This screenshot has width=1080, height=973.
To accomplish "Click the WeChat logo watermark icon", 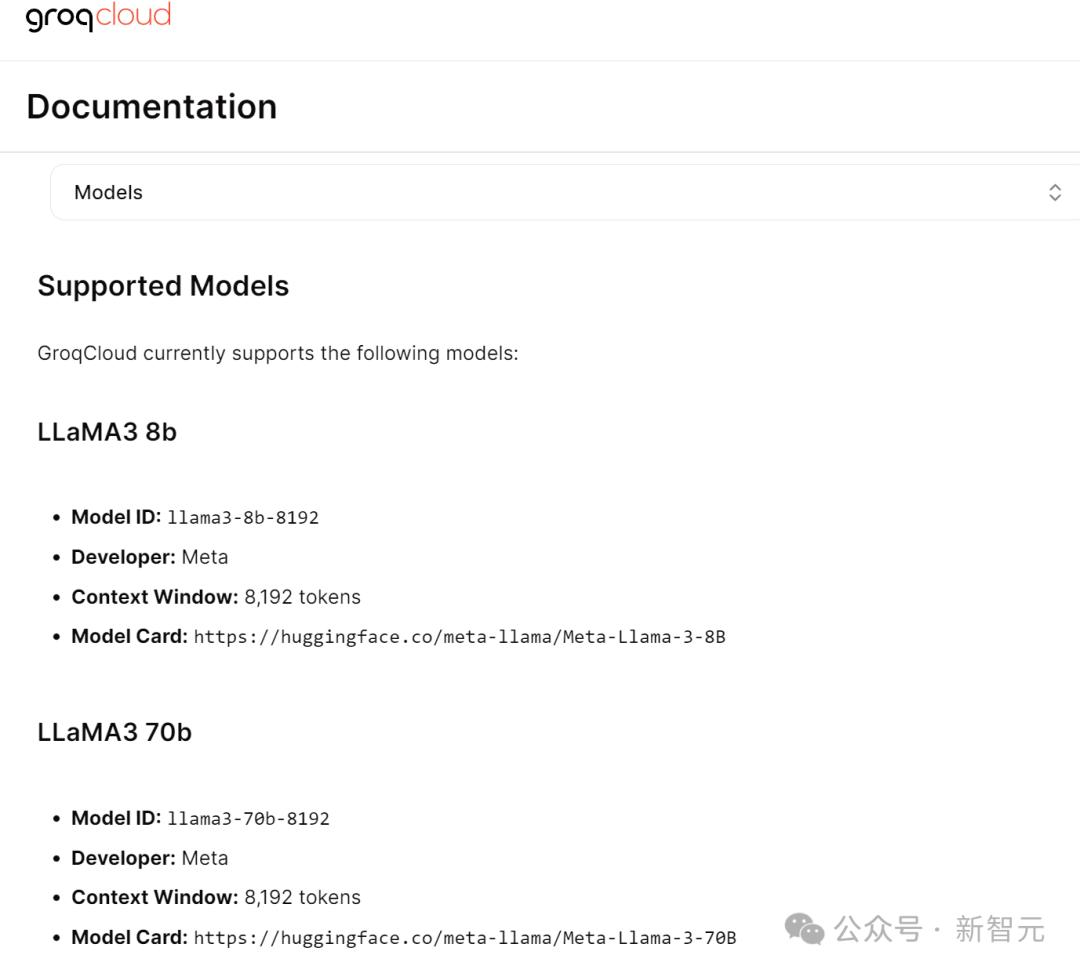I will [x=804, y=929].
